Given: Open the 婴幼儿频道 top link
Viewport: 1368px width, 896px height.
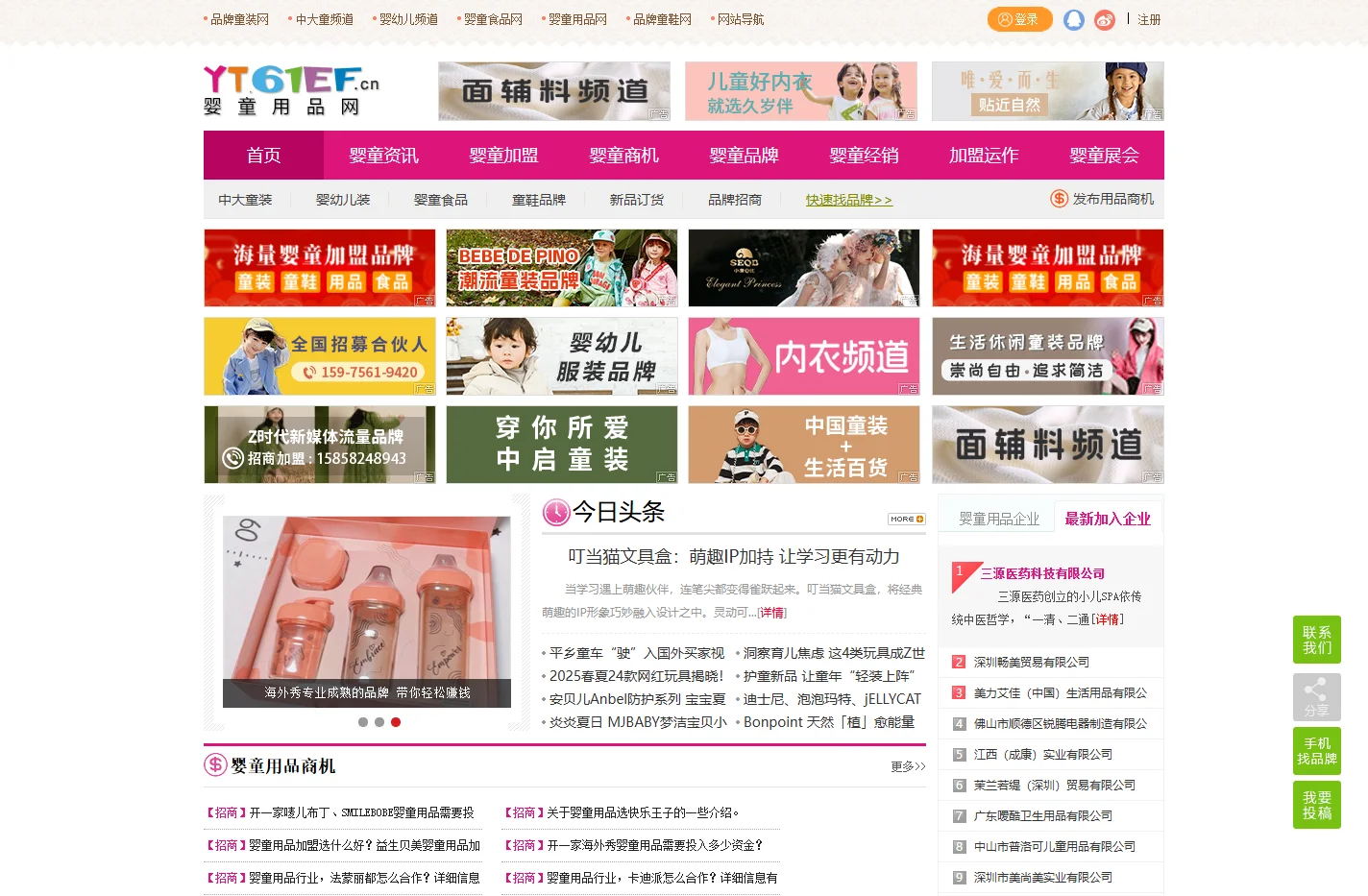Looking at the screenshot, I should click(x=408, y=19).
